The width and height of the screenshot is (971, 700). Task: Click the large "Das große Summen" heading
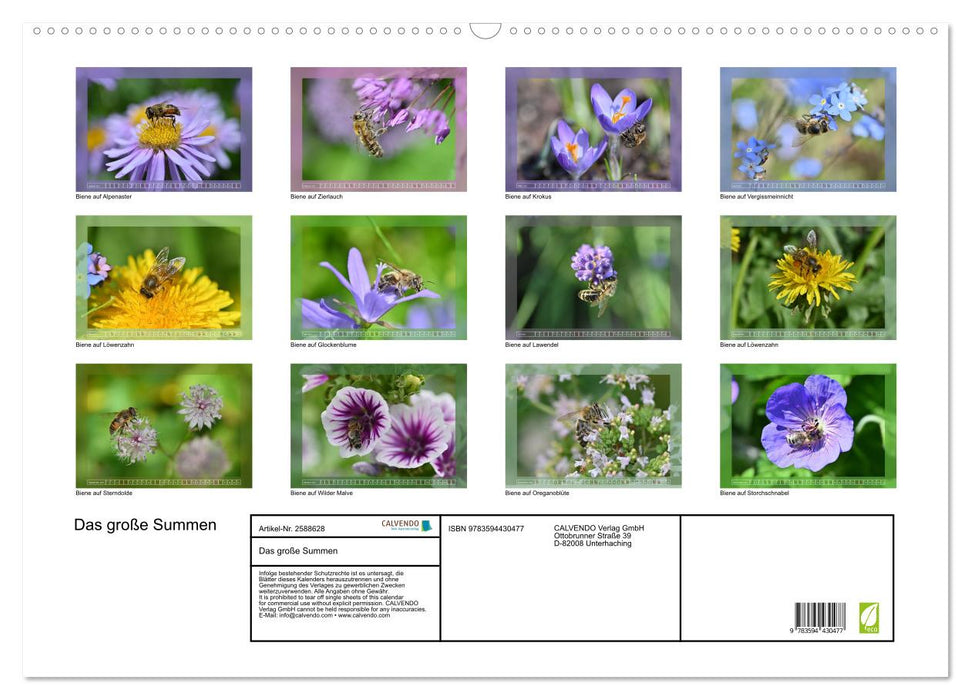click(145, 525)
